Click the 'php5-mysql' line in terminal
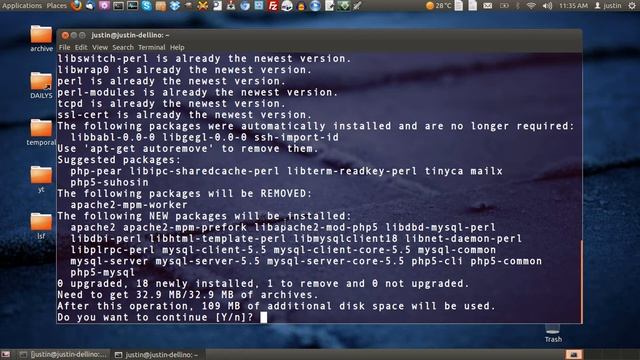The width and height of the screenshot is (640, 360). [102, 272]
